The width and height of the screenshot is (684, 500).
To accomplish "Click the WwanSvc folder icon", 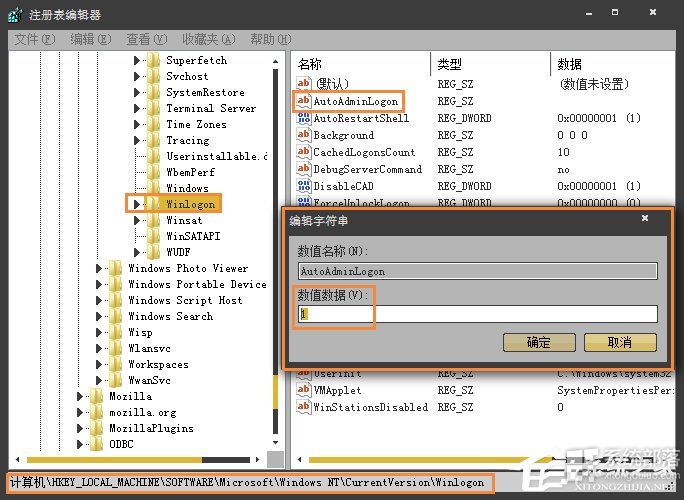I will click(x=115, y=380).
